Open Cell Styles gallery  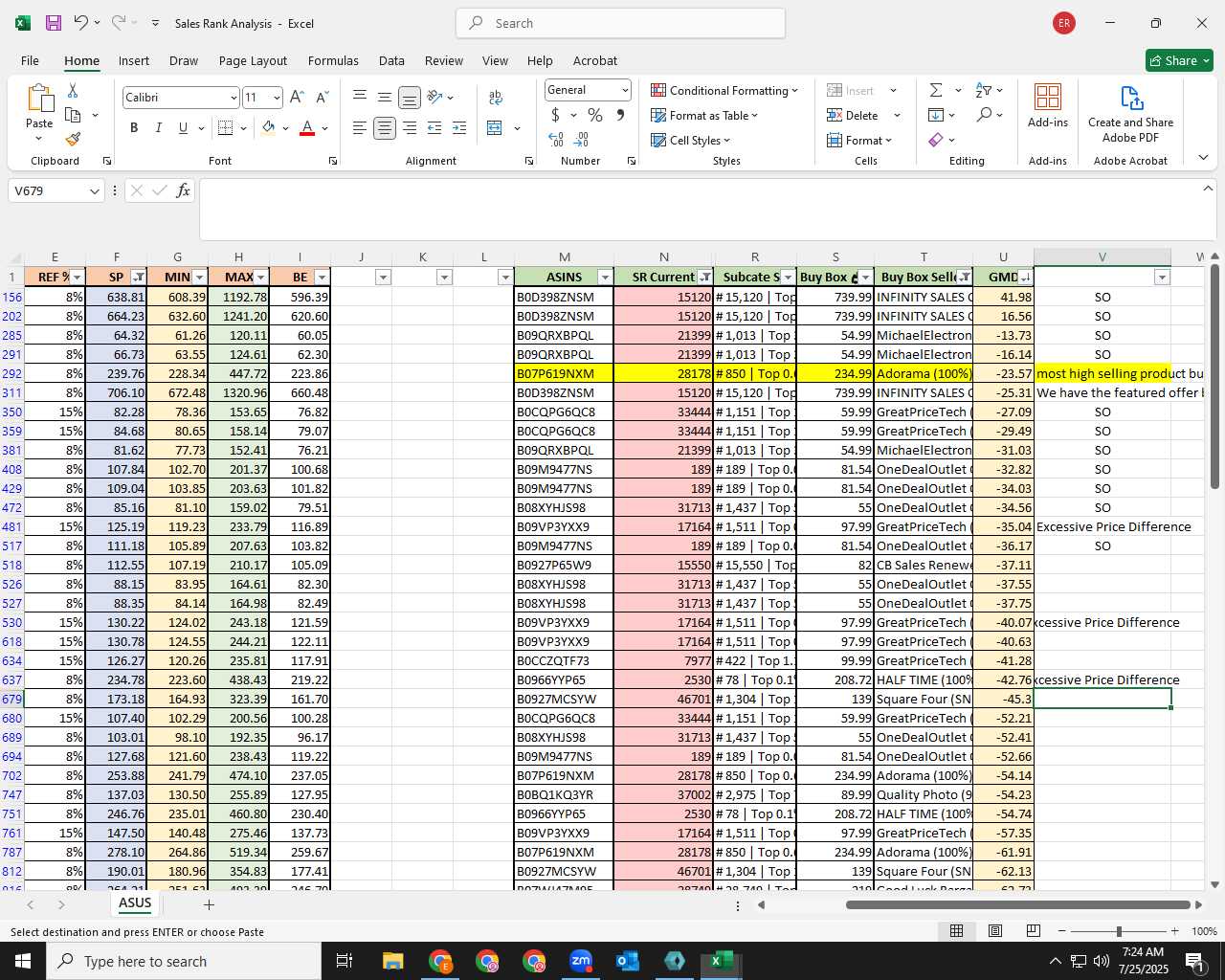691,140
